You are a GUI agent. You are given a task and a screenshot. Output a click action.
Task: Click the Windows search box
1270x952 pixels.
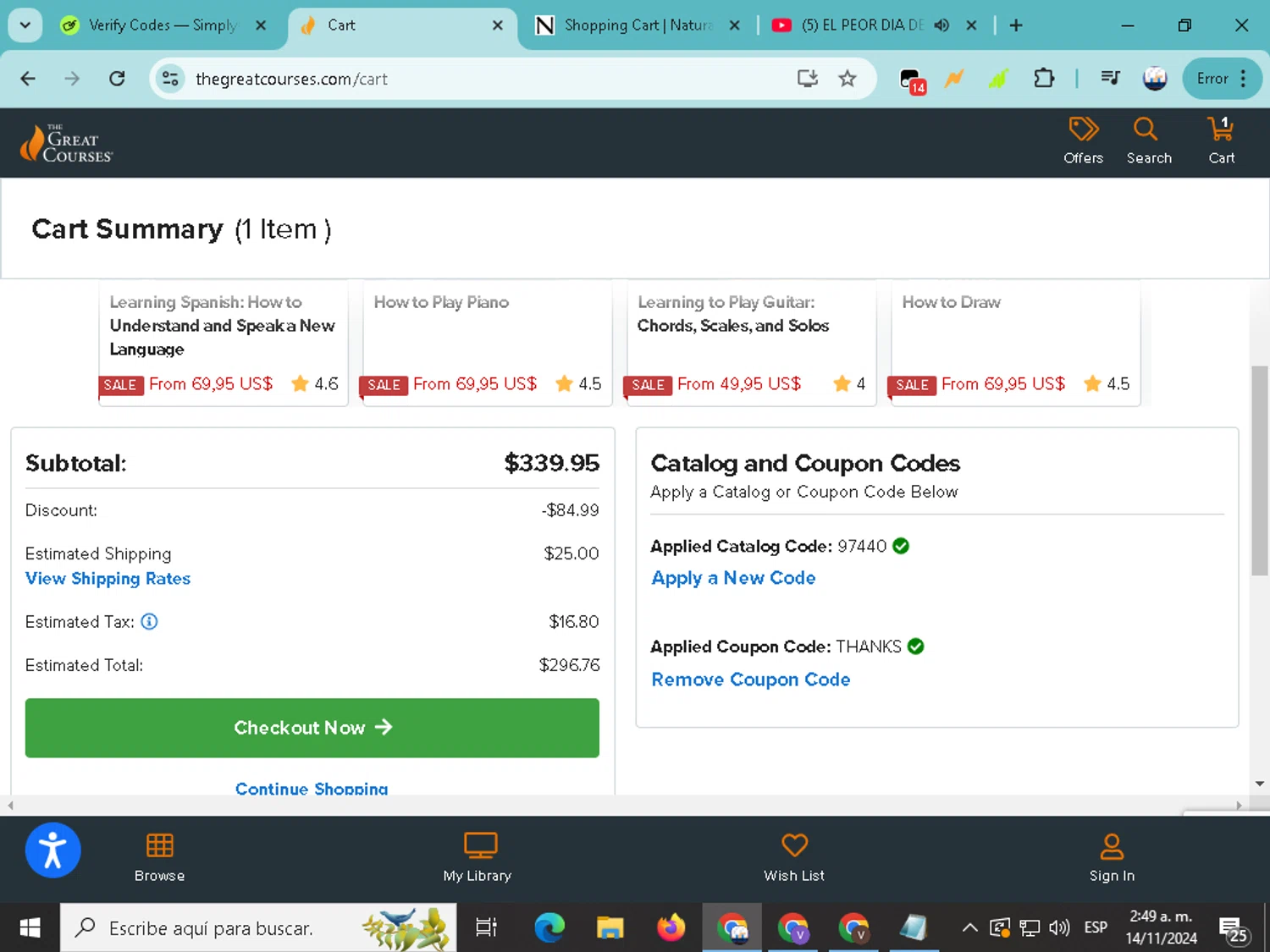(x=258, y=928)
